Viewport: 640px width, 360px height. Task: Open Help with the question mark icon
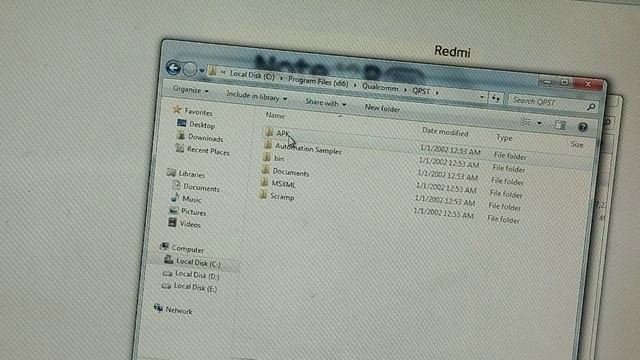pos(582,127)
